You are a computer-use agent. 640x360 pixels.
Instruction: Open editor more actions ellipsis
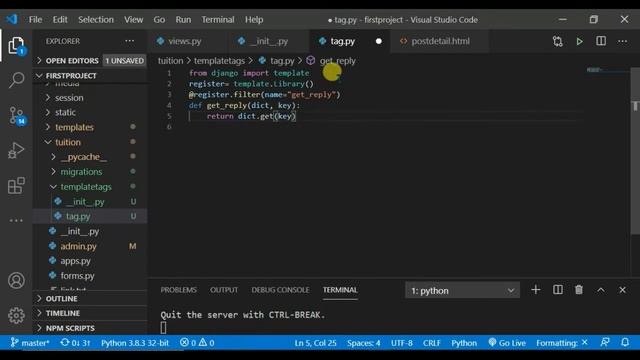[622, 41]
